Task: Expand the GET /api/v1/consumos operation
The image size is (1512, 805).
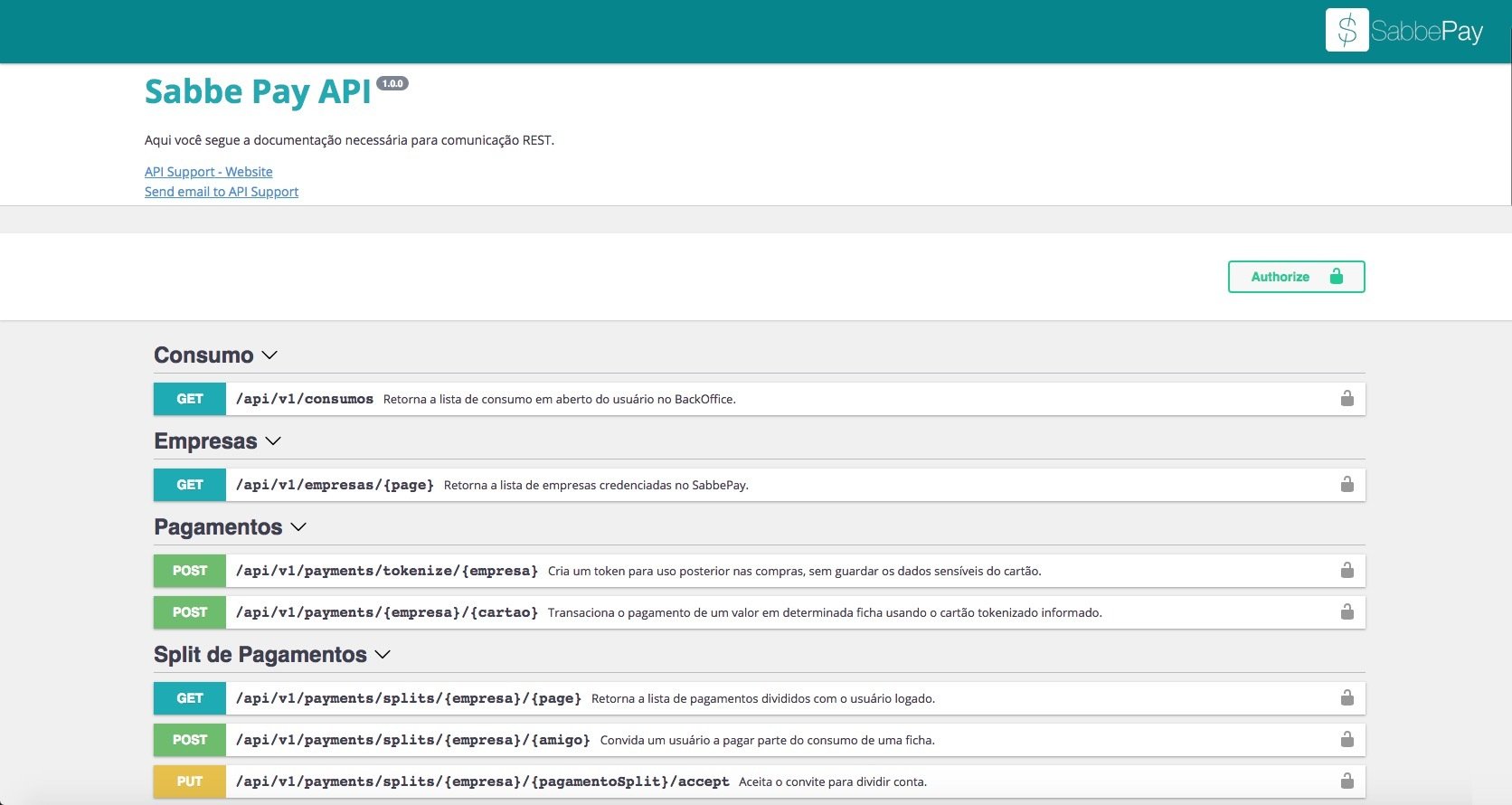Action: pos(760,399)
